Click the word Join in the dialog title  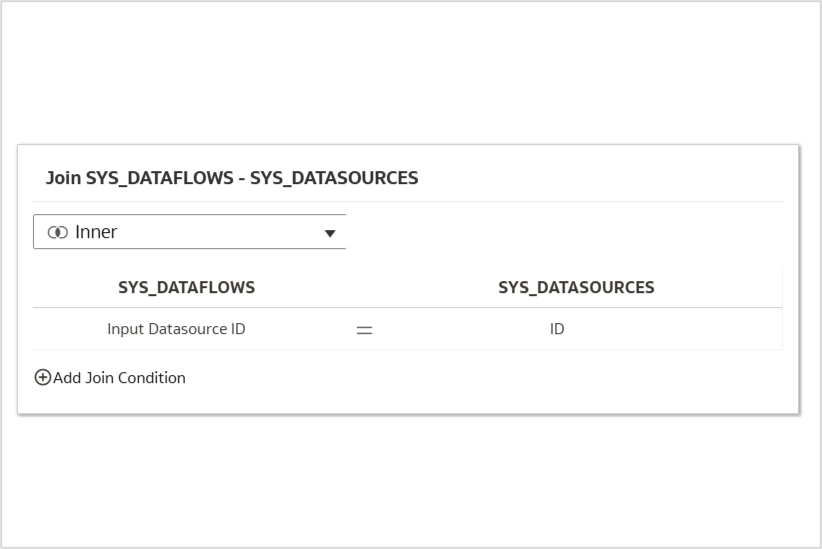[x=63, y=178]
